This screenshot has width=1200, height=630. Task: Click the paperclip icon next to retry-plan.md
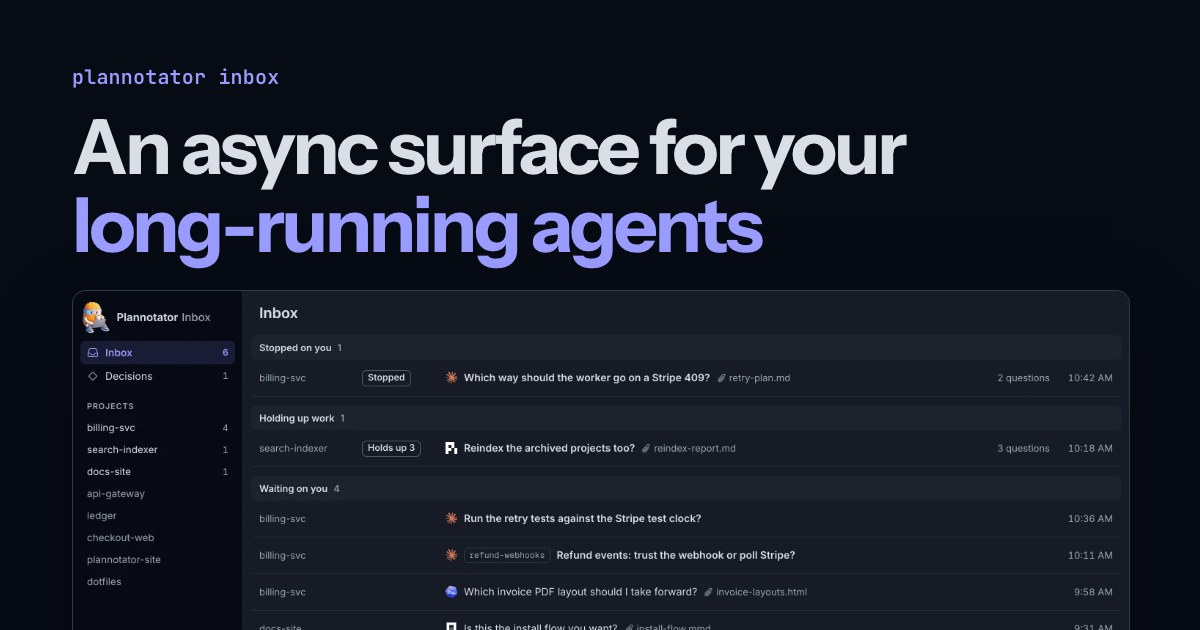[721, 378]
